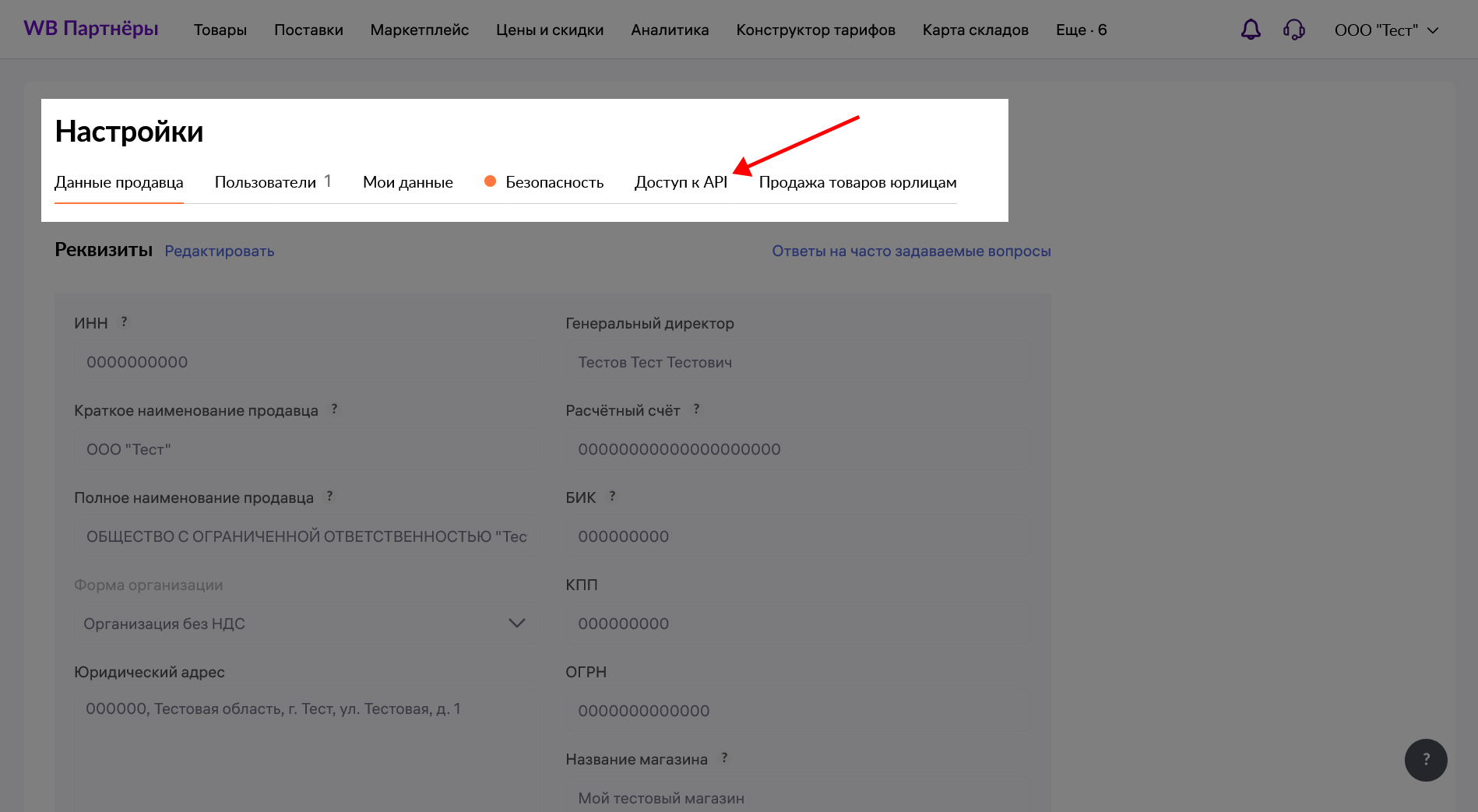Viewport: 1478px width, 812px height.
Task: Open the round help button with question mark
Action: pyautogui.click(x=1426, y=760)
